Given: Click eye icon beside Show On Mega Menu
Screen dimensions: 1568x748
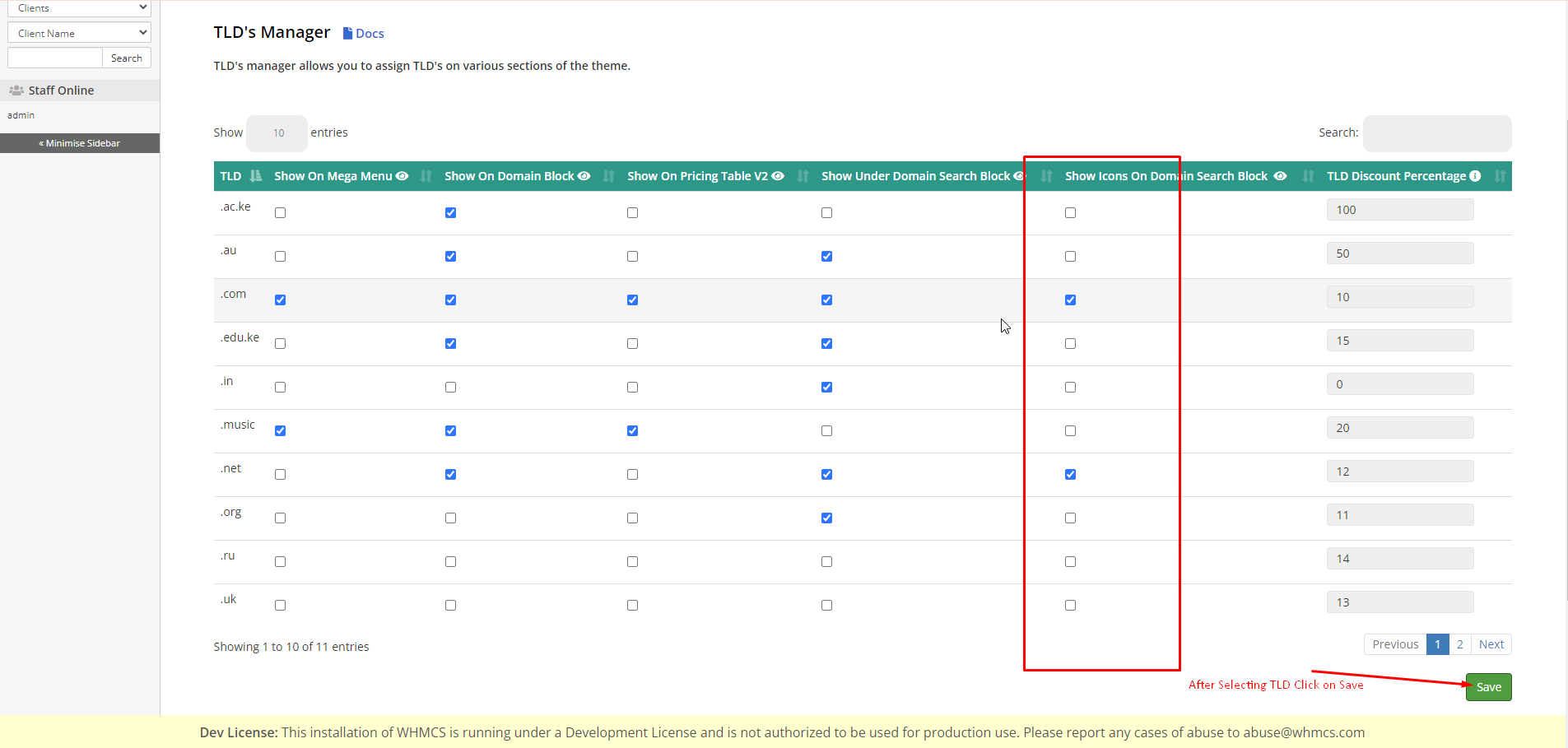Looking at the screenshot, I should tap(402, 176).
